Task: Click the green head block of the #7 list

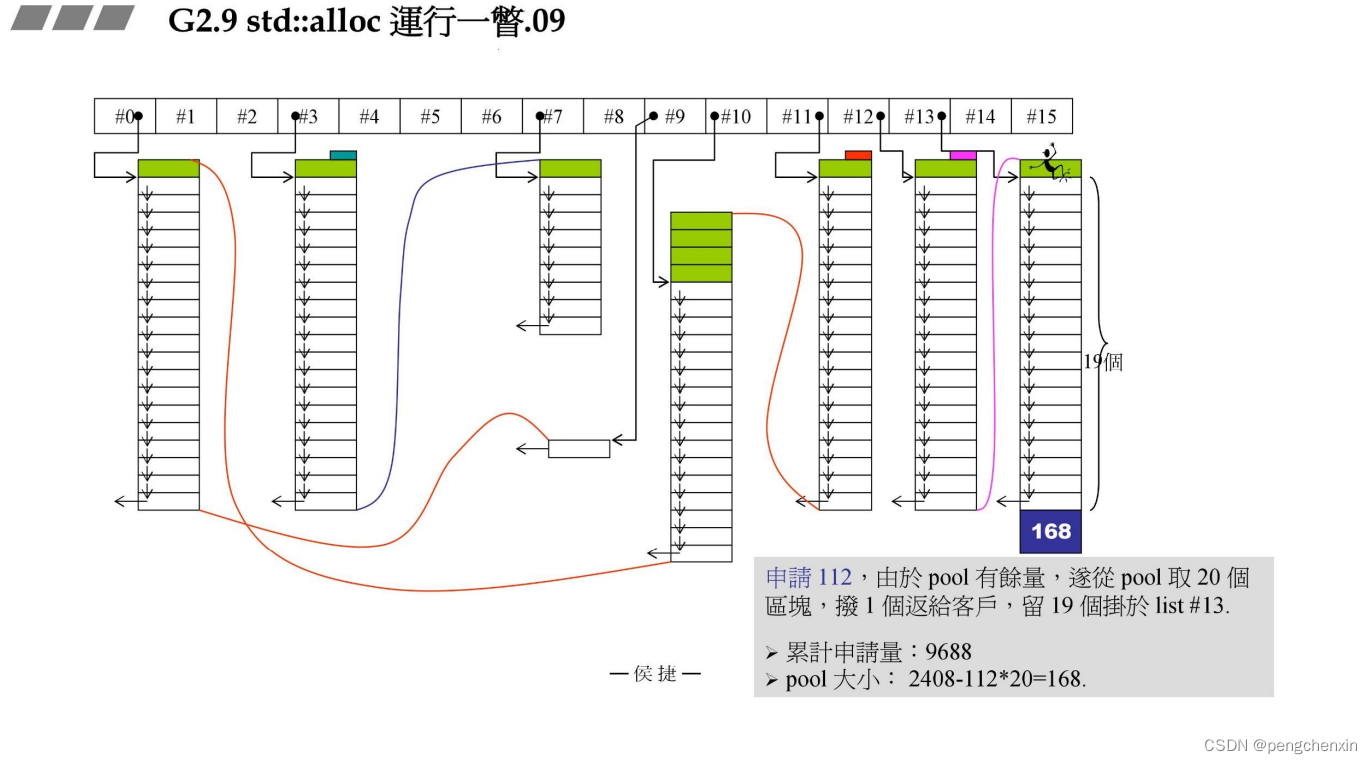Action: (x=570, y=168)
